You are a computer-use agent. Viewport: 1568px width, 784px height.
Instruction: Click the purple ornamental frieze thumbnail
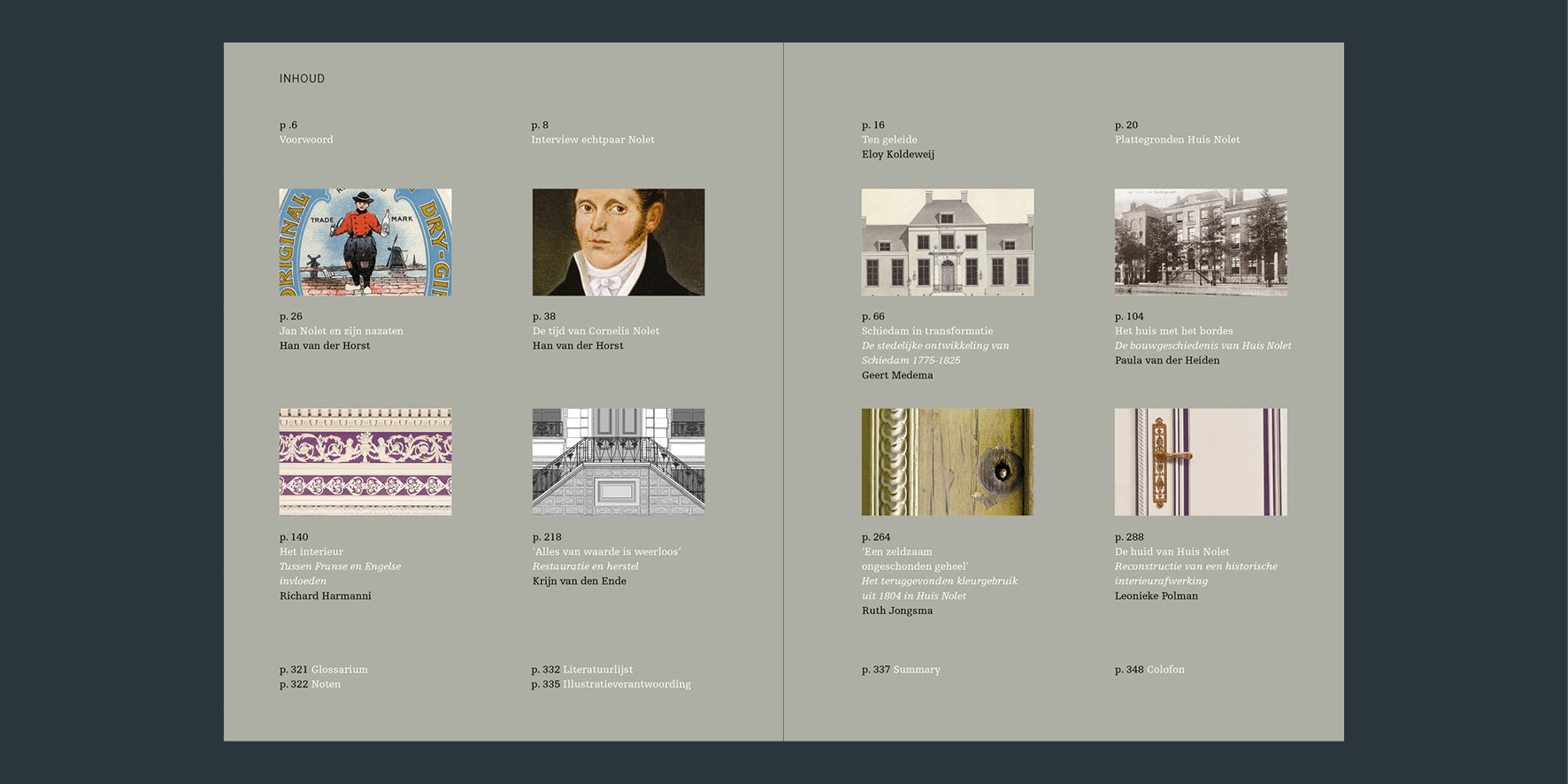click(365, 462)
